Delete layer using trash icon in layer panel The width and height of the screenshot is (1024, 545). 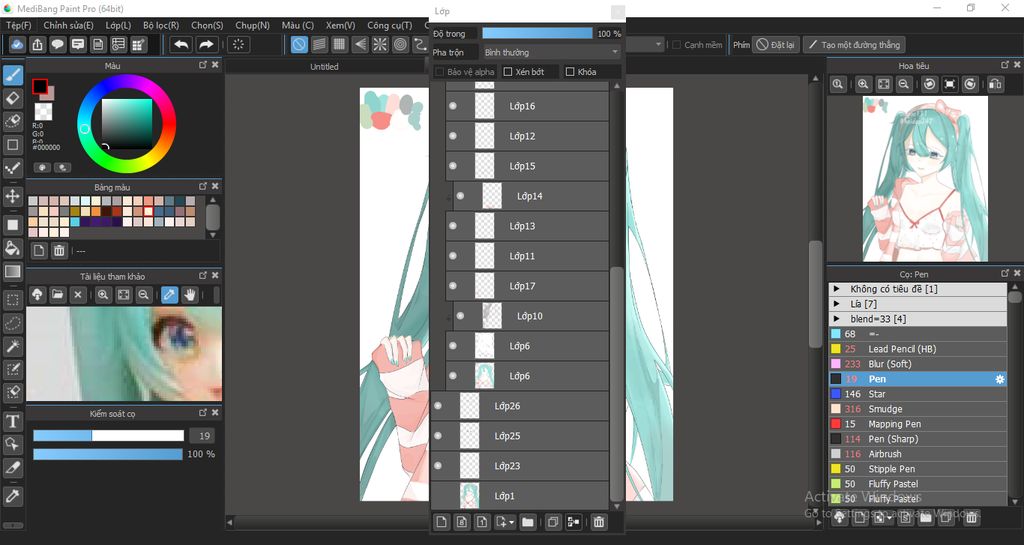(598, 521)
